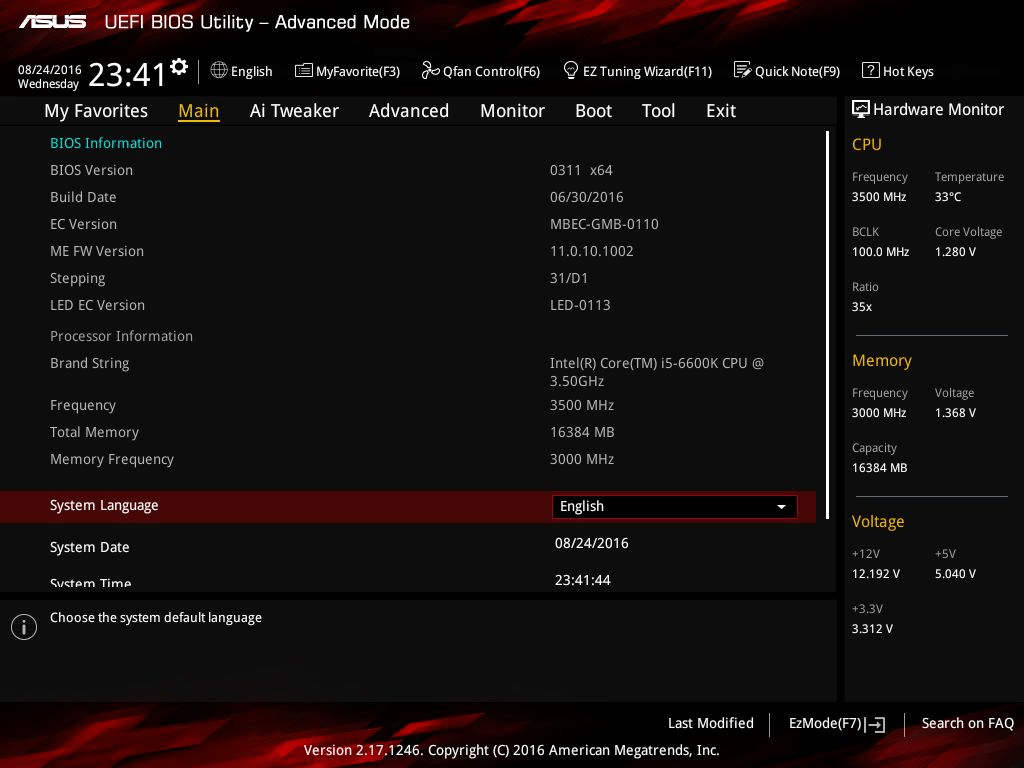Click the globe language icon
Screen dimensions: 1024x768
(x=219, y=71)
